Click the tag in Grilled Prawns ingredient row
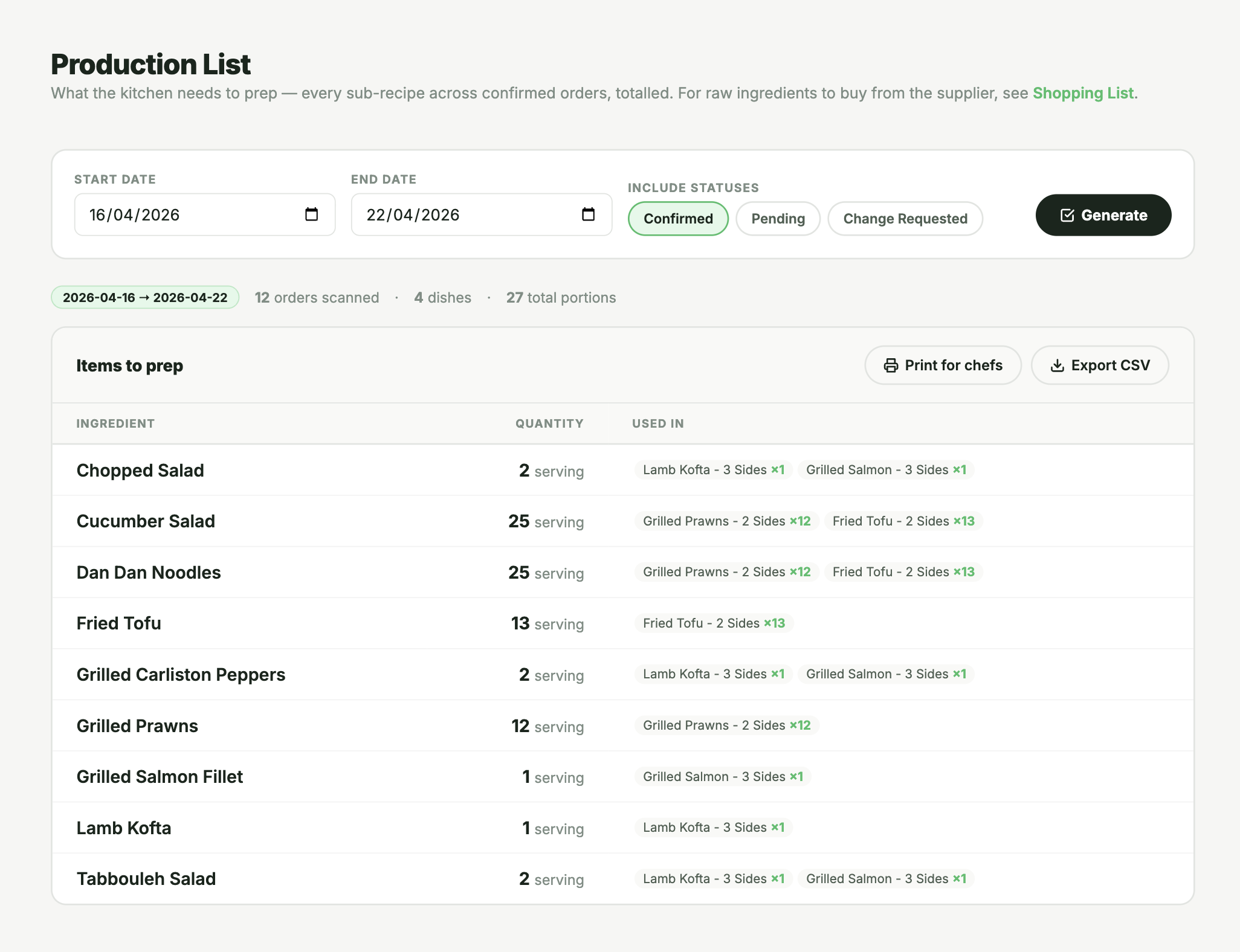Image resolution: width=1240 pixels, height=952 pixels. (x=727, y=725)
